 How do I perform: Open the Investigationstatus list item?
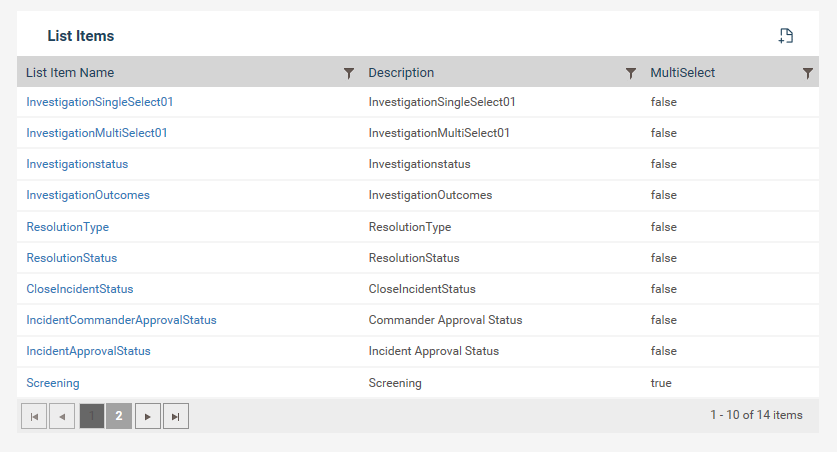click(x=77, y=164)
